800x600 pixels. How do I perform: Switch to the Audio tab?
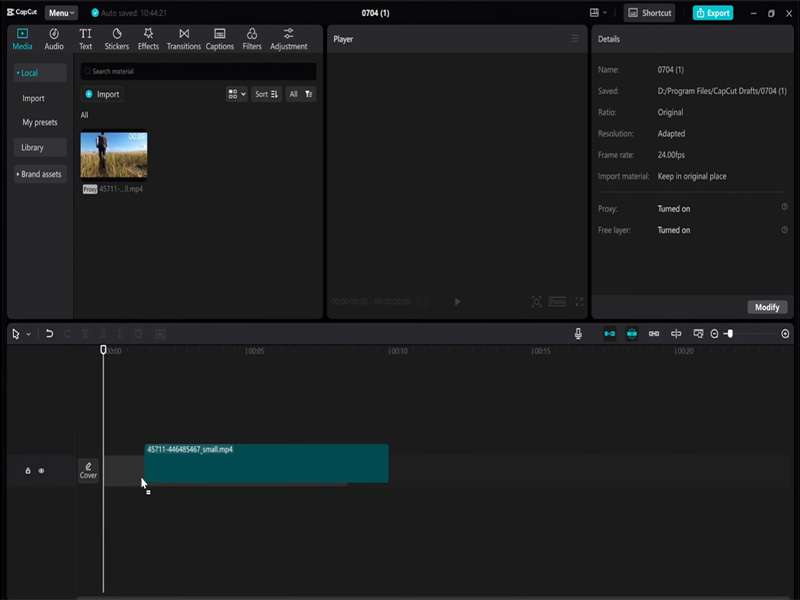coord(56,39)
